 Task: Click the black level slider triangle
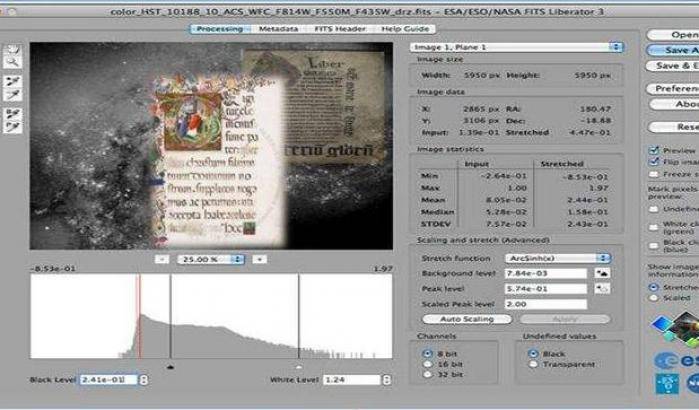[x=170, y=367]
